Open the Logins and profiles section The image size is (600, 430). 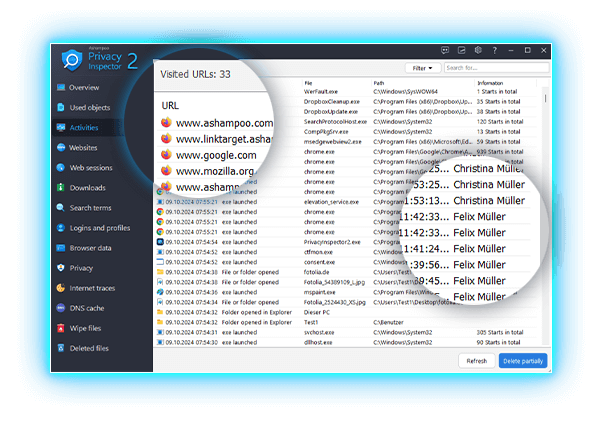[x=99, y=228]
